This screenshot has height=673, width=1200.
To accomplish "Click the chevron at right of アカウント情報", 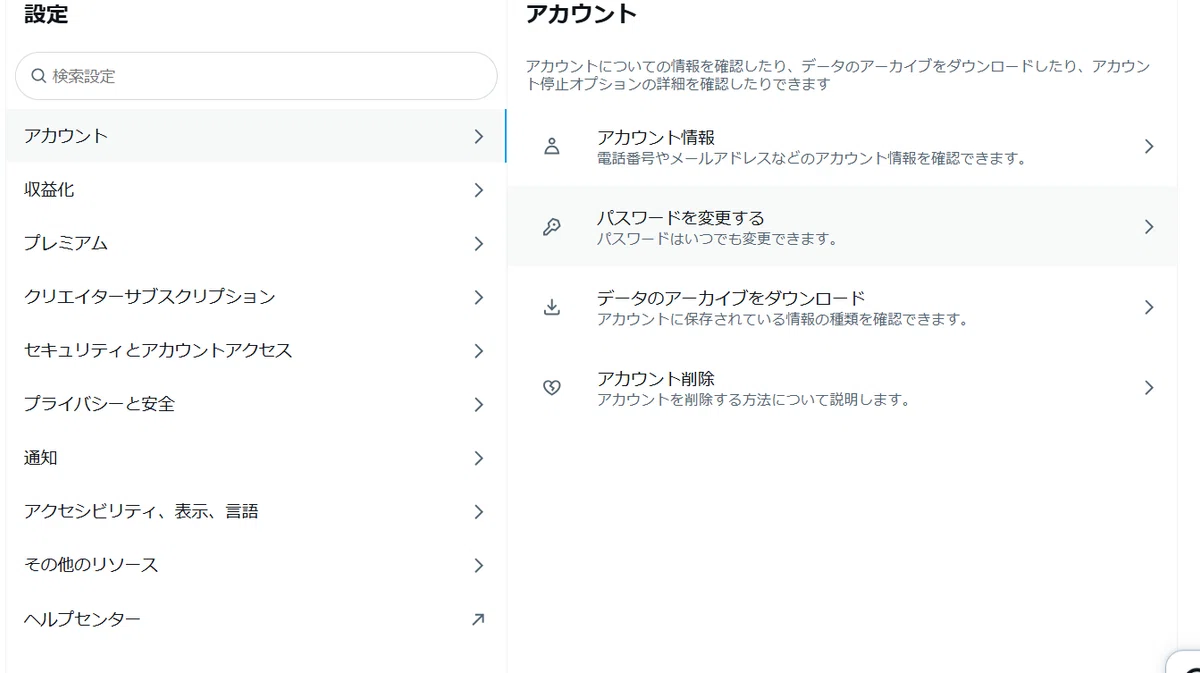I will [x=1149, y=146].
